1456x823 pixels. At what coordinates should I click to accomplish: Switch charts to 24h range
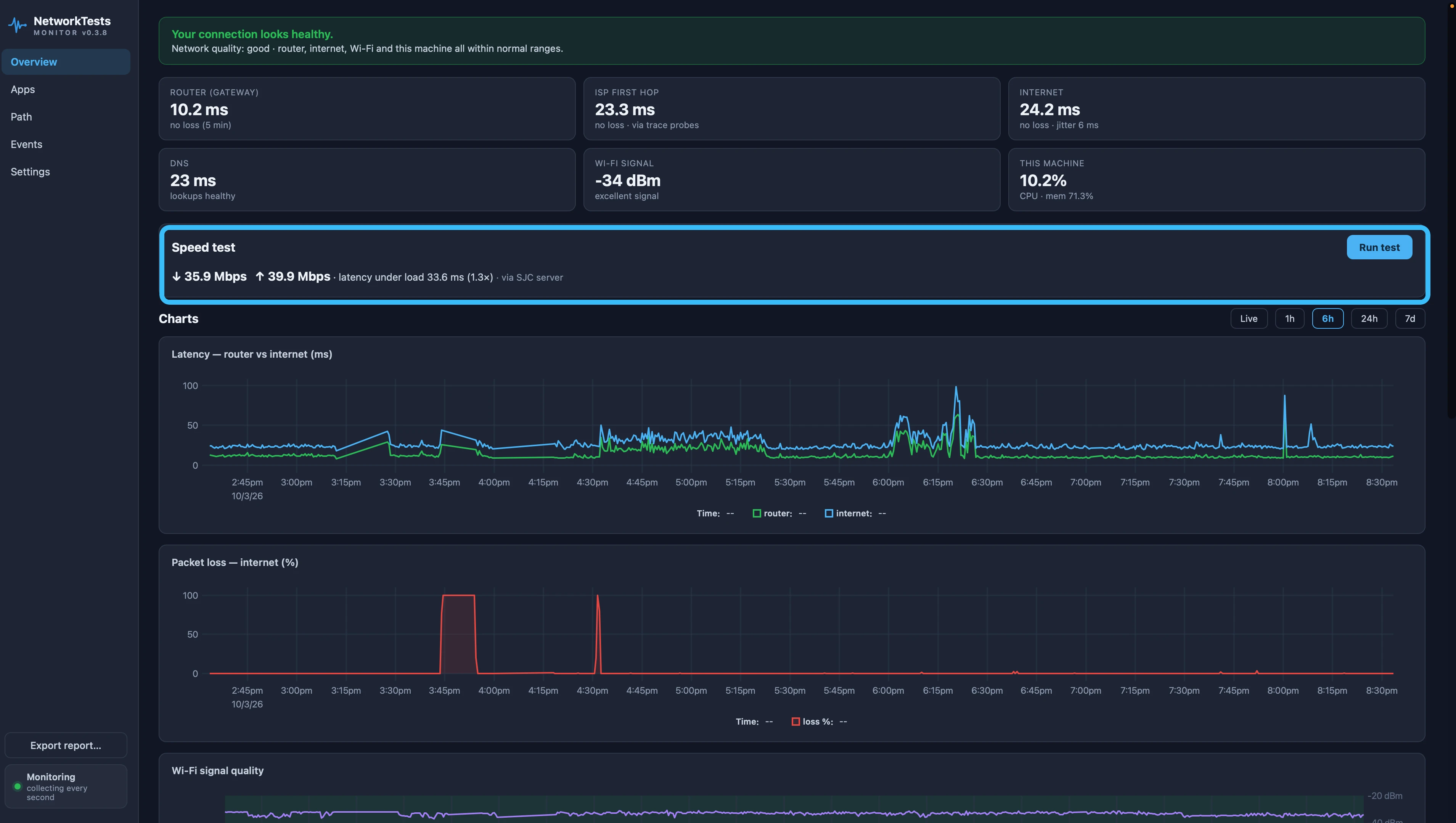coord(1369,318)
